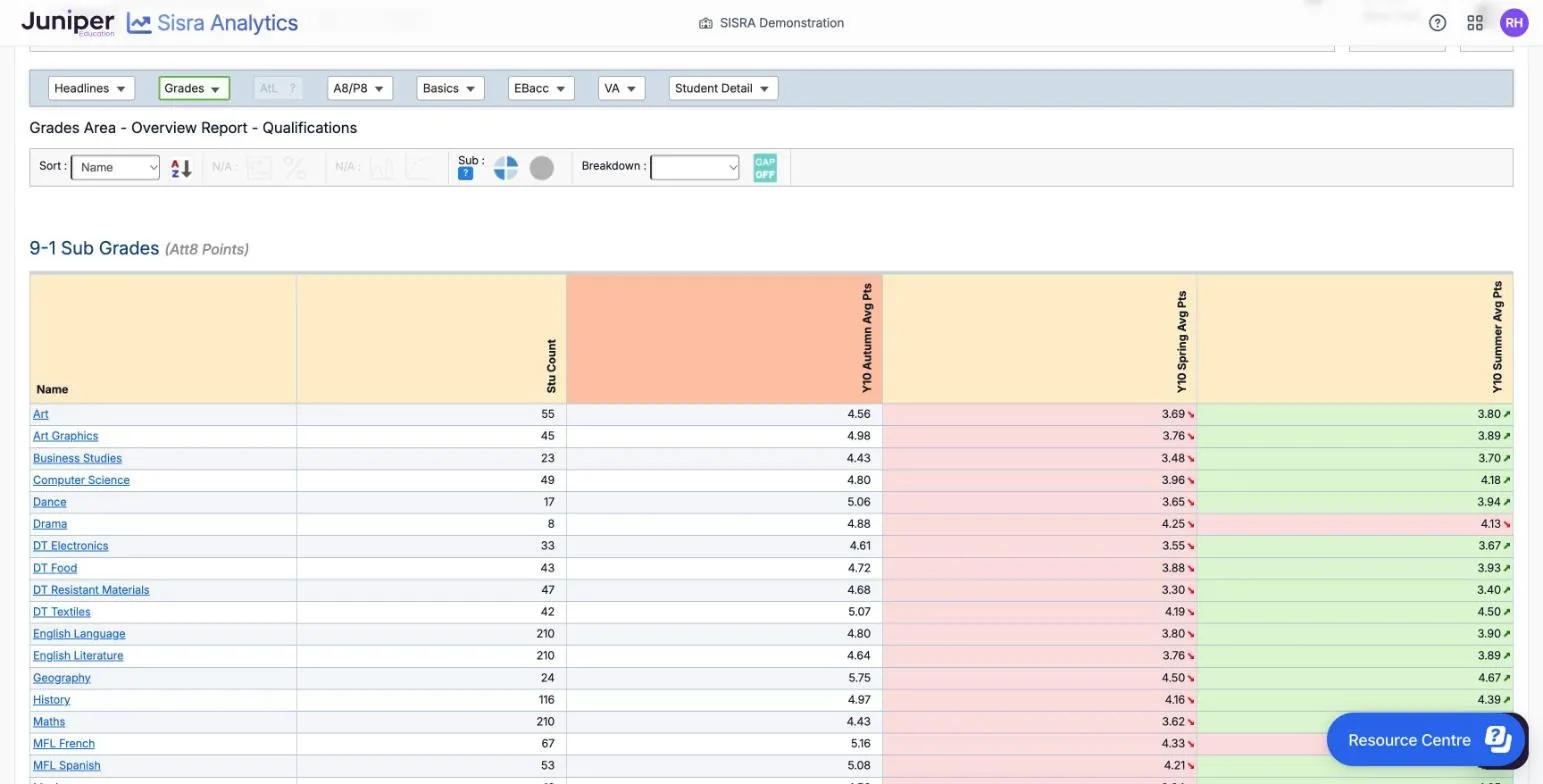The image size is (1543, 784).
Task: Open the MFL Spanish link
Action: tap(66, 766)
